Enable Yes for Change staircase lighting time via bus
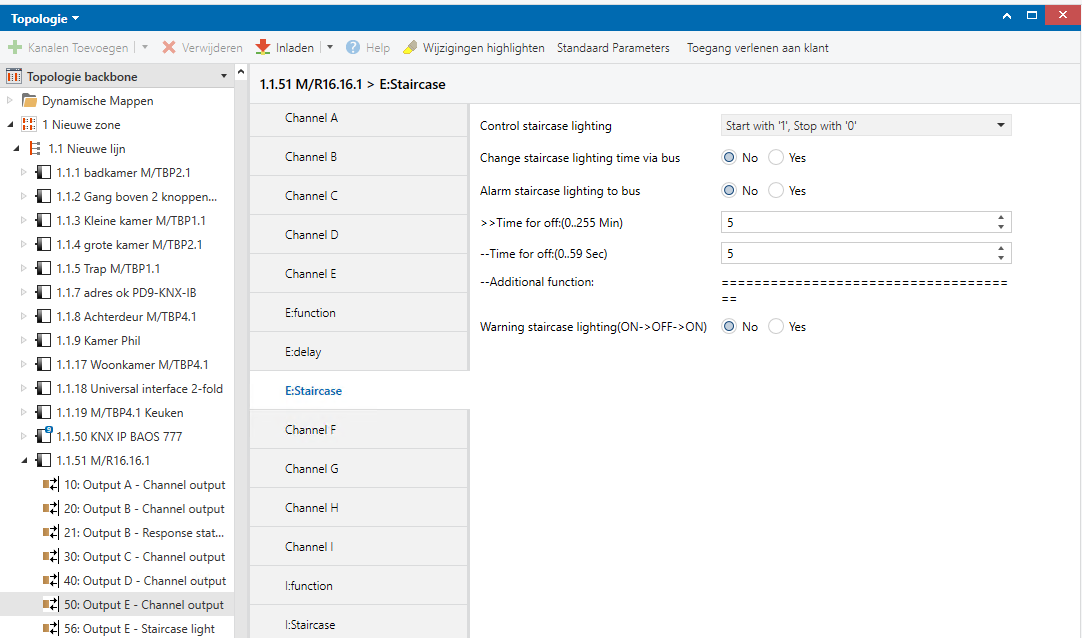The height and width of the screenshot is (638, 1082). coord(777,158)
